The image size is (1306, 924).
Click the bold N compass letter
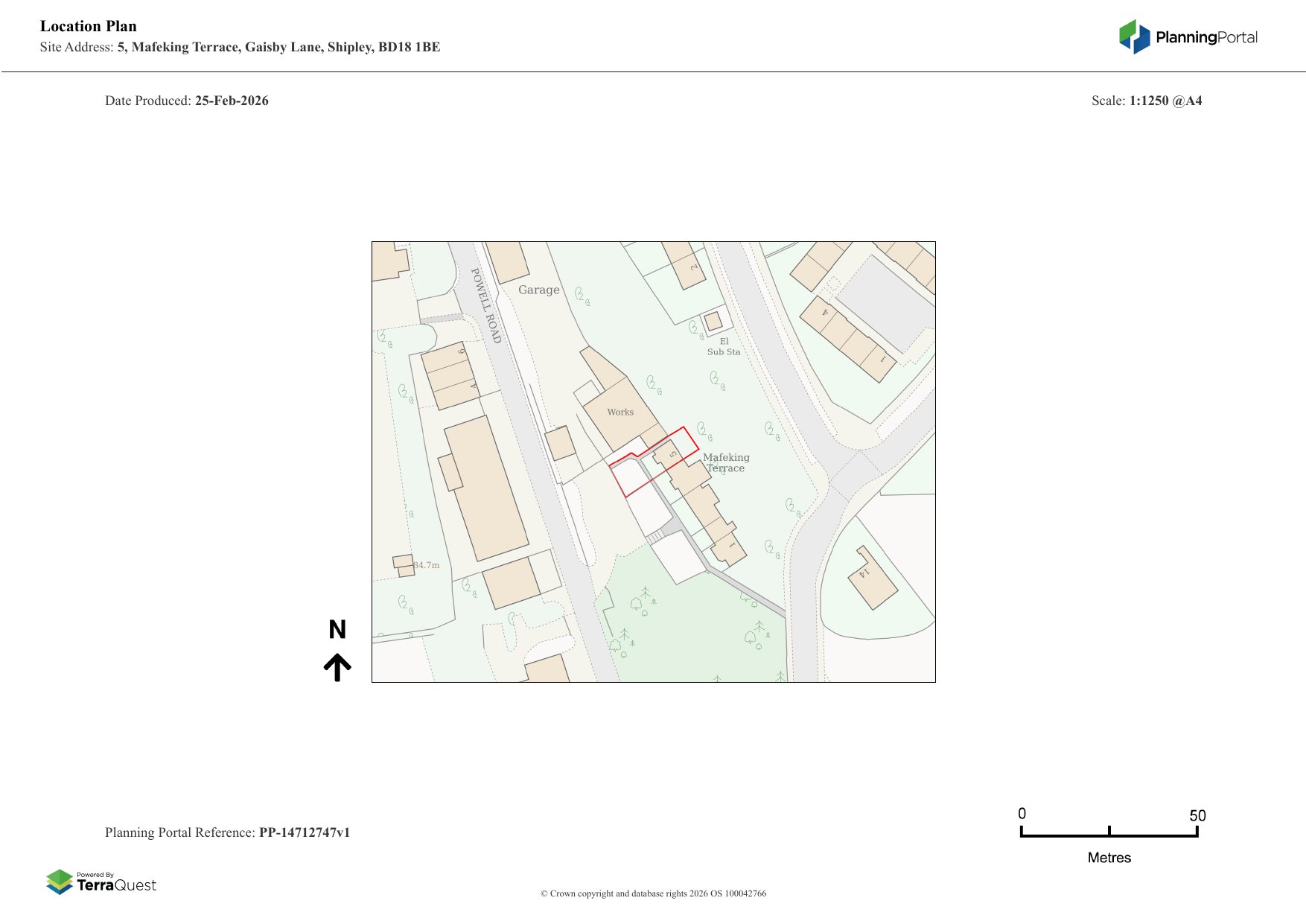click(337, 630)
